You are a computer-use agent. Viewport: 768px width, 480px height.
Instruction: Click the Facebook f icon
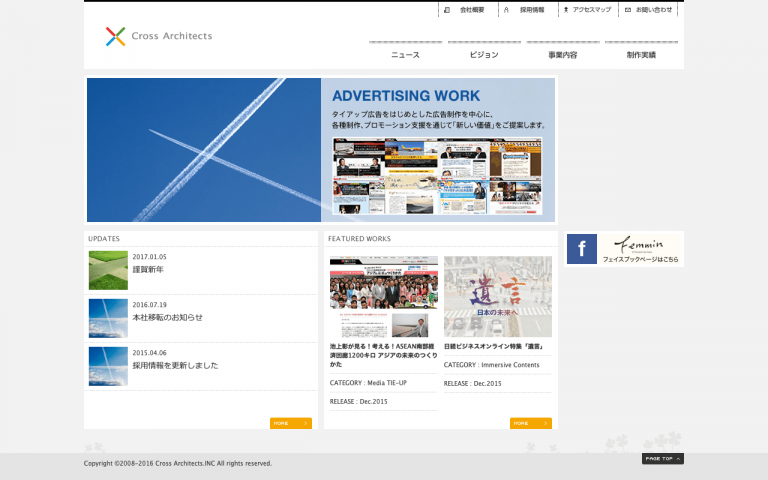click(582, 249)
